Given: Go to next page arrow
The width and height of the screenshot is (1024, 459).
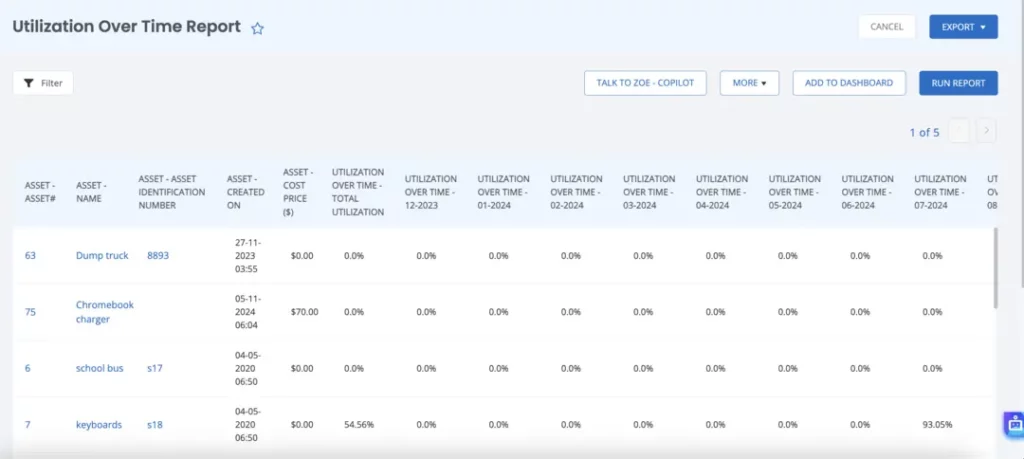Looking at the screenshot, I should point(986,131).
